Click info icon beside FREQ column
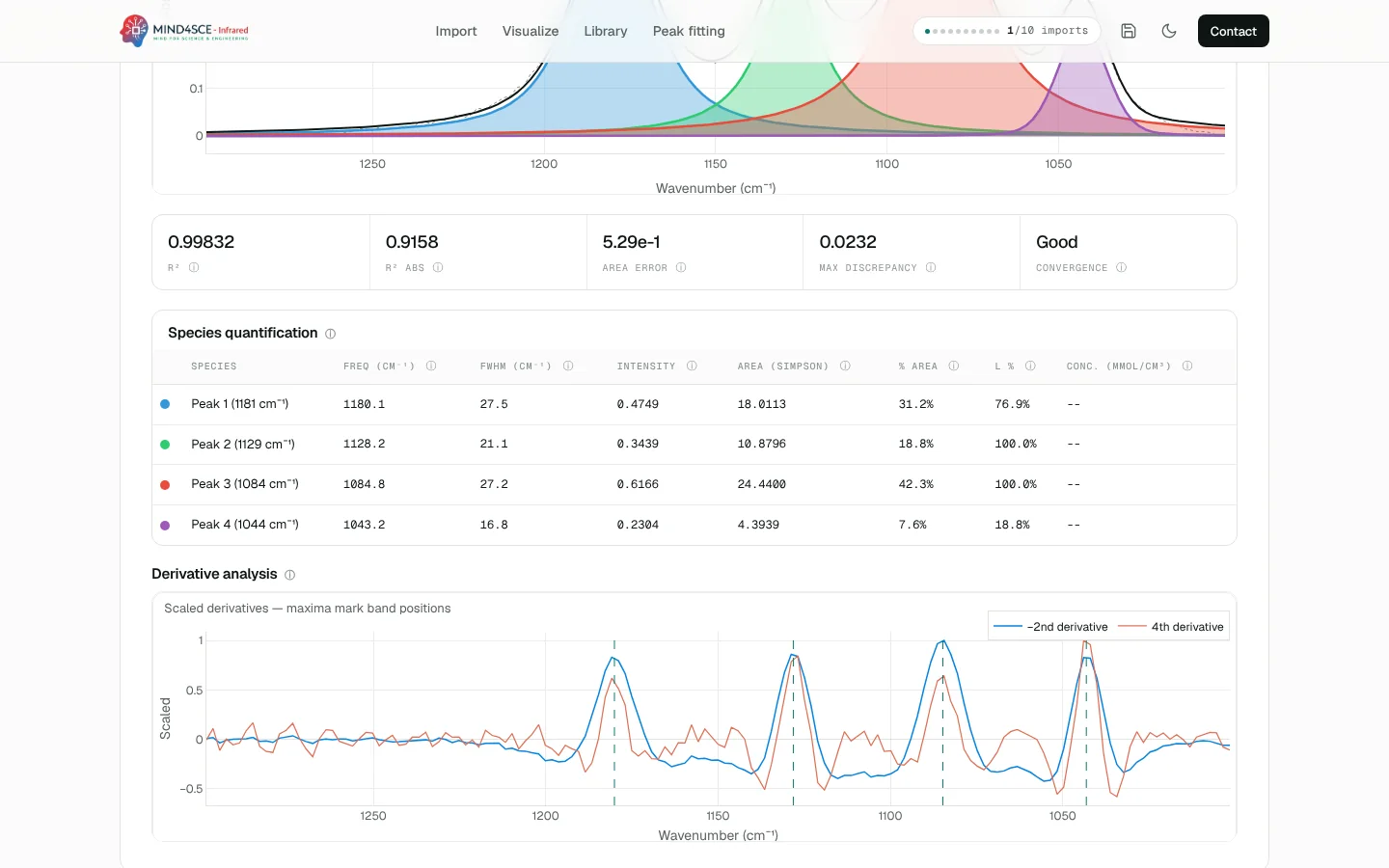 [431, 366]
